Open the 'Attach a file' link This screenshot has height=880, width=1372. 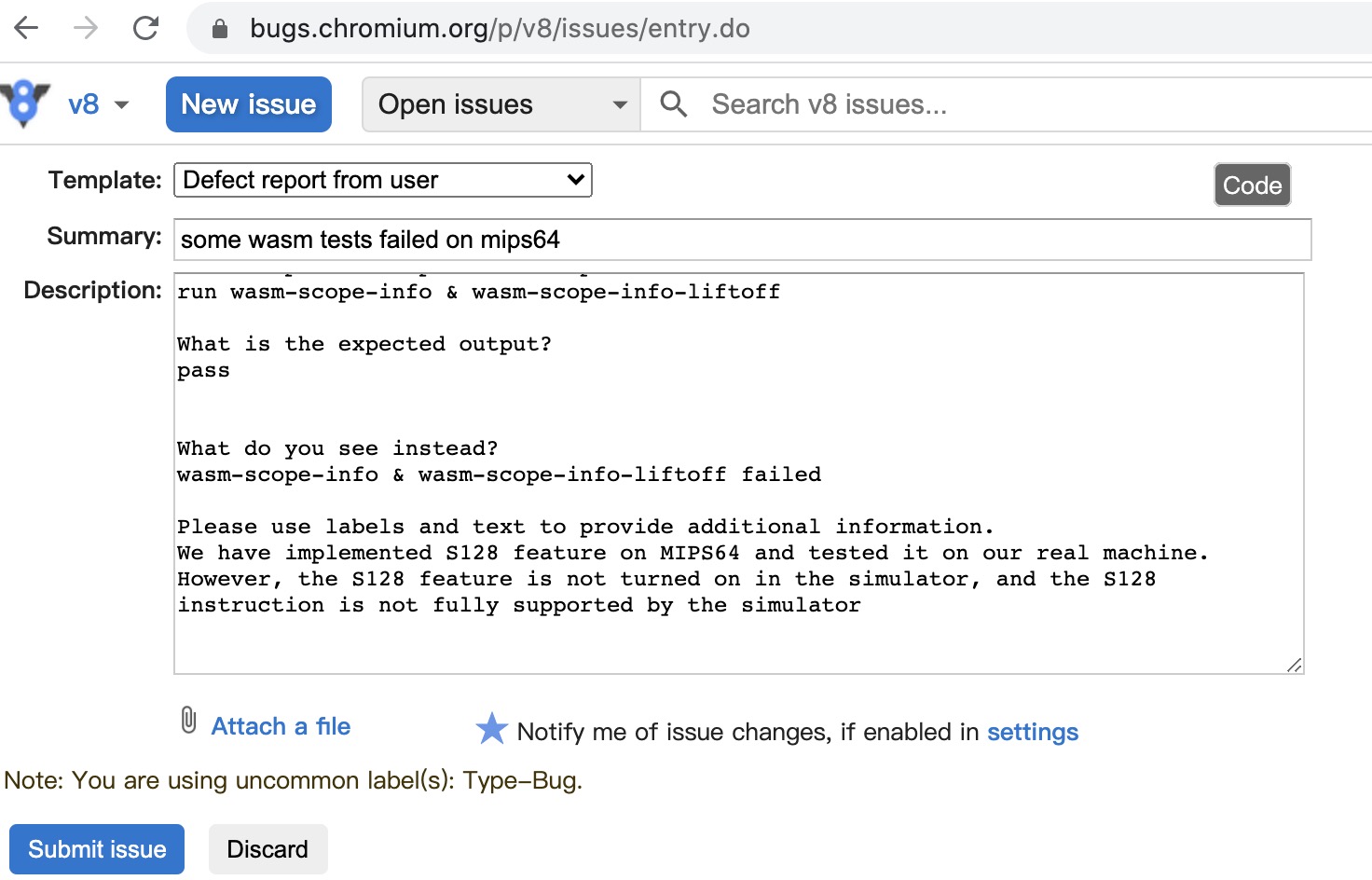pos(281,726)
